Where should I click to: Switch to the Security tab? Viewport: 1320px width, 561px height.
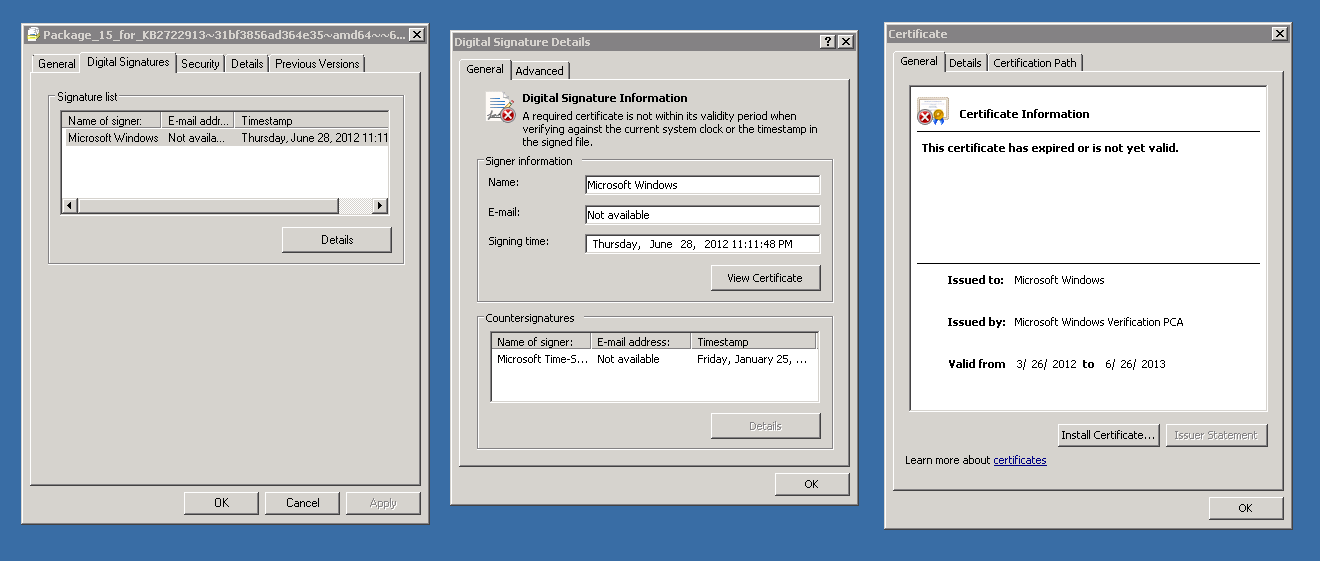200,63
